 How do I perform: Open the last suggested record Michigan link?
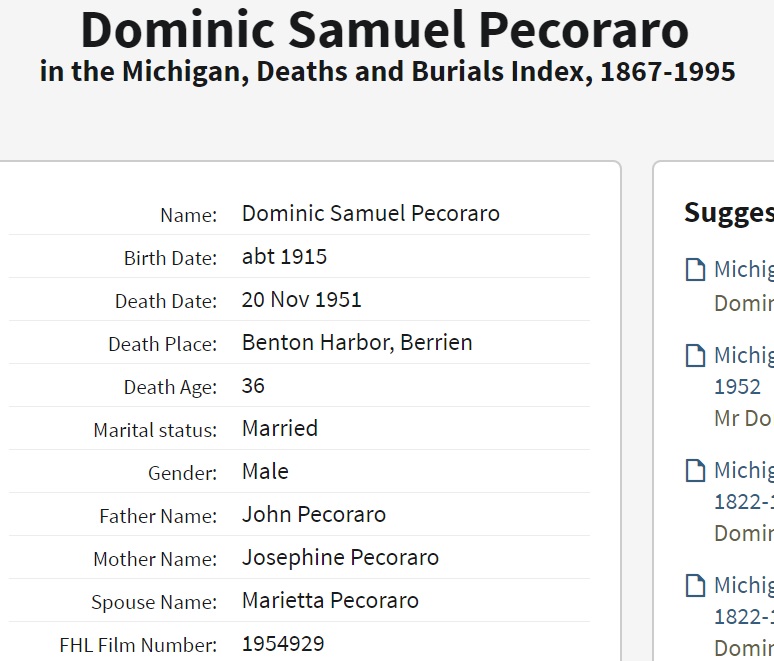click(x=744, y=586)
